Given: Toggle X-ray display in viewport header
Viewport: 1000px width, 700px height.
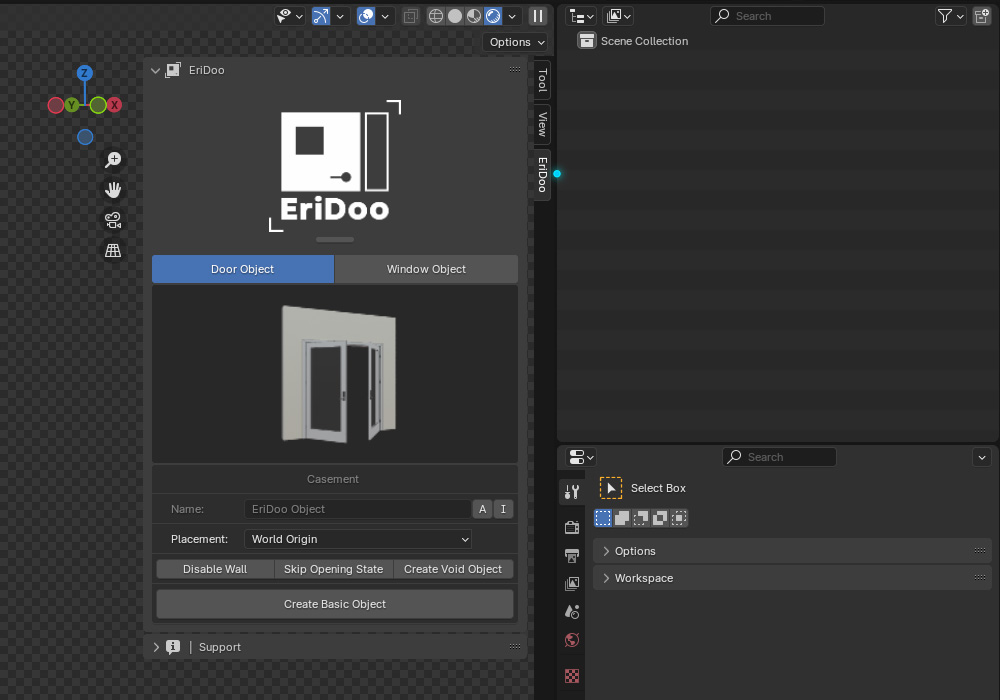Looking at the screenshot, I should [x=410, y=16].
